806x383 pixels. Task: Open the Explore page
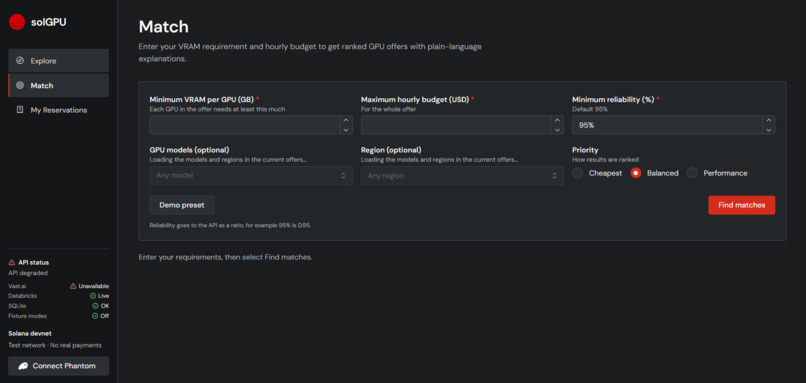[59, 61]
